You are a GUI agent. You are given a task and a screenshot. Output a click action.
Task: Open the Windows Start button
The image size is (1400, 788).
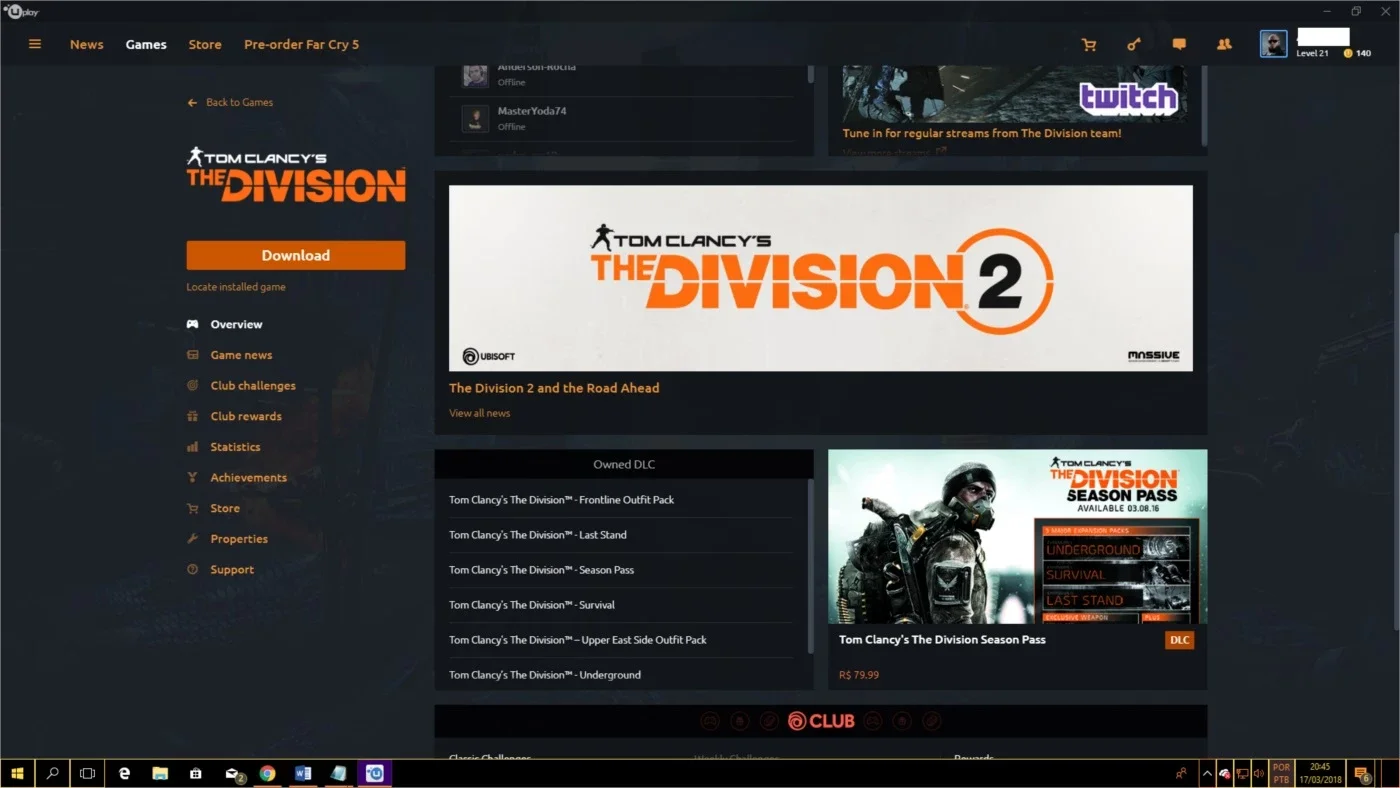coord(17,773)
